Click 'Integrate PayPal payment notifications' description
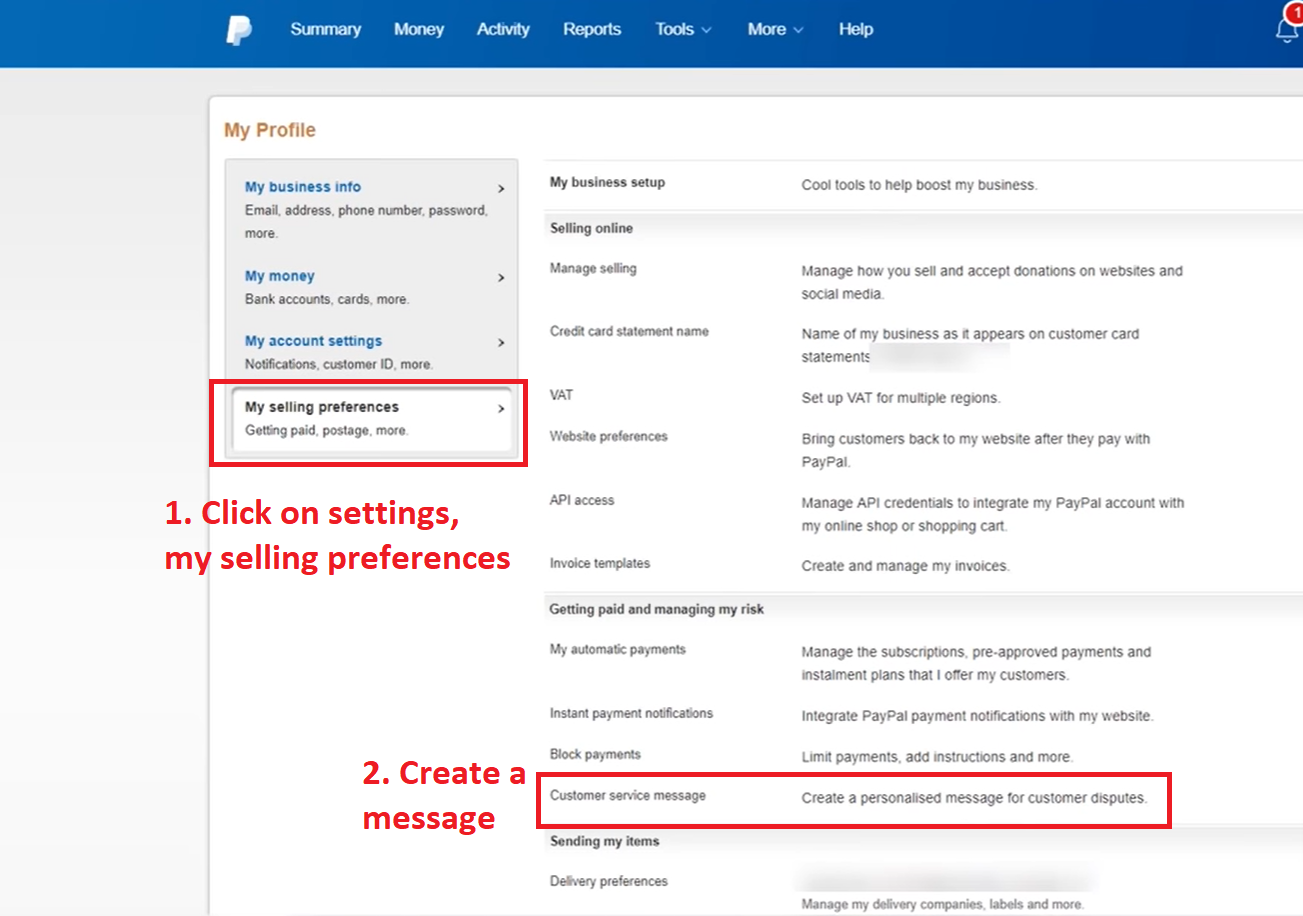Image resolution: width=1303 pixels, height=916 pixels. pyautogui.click(x=977, y=716)
